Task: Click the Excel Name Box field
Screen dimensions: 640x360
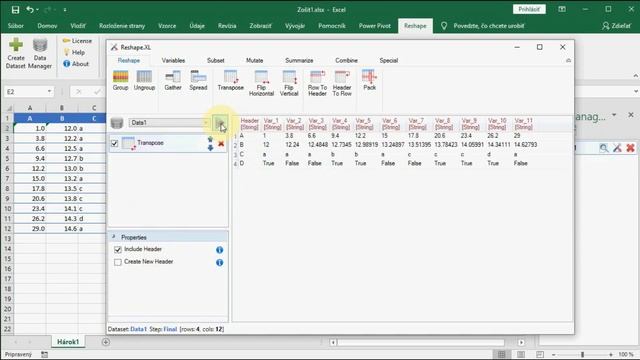Action: pos(25,91)
